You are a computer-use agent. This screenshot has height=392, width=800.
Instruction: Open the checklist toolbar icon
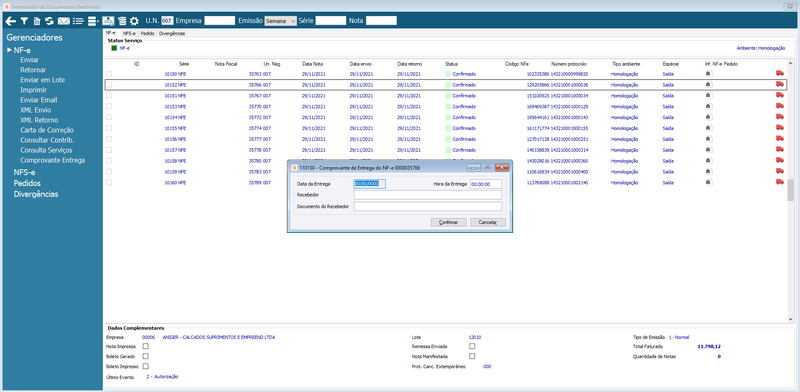point(78,21)
